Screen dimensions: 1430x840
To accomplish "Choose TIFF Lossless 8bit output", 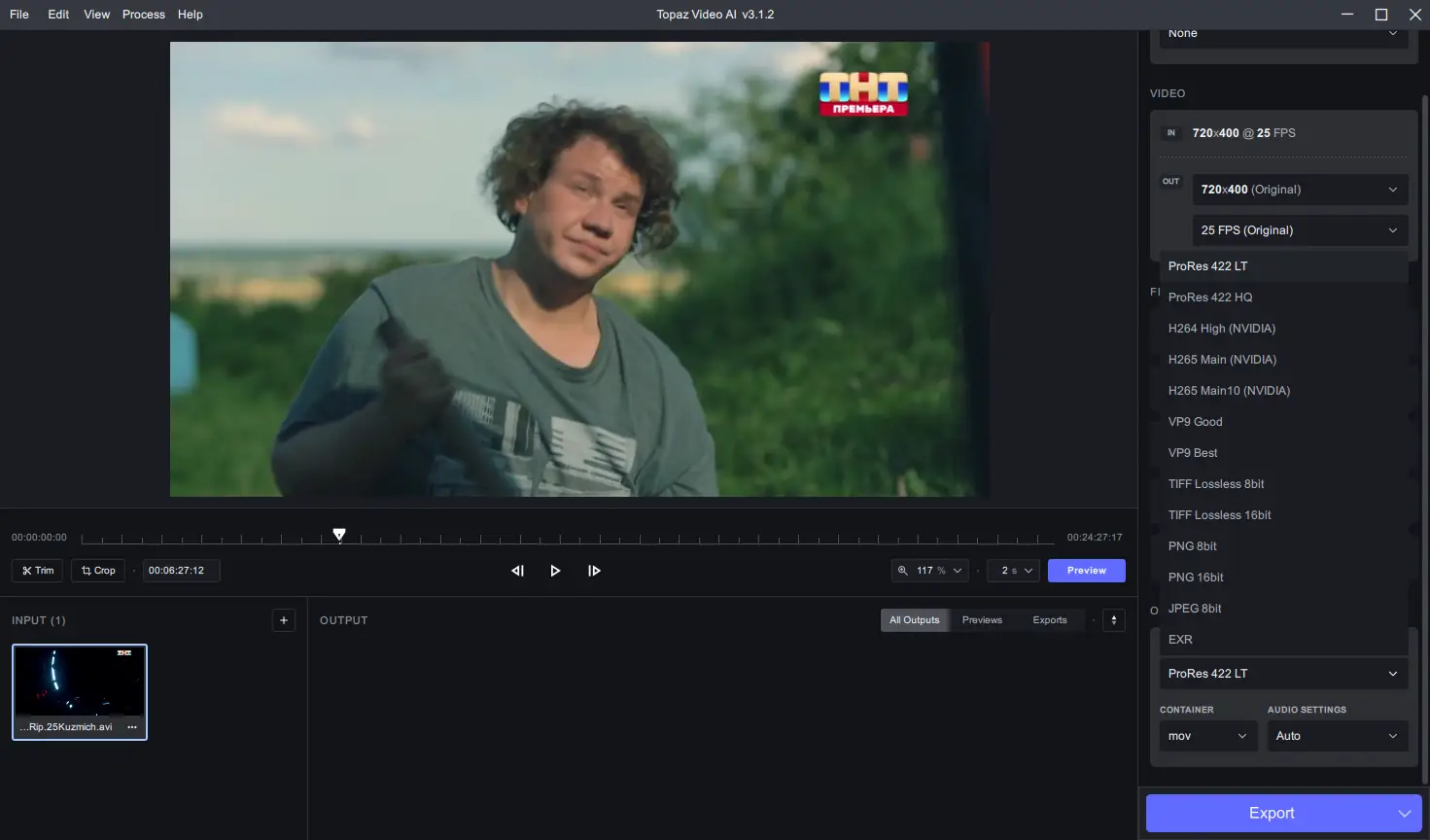I will click(1283, 484).
